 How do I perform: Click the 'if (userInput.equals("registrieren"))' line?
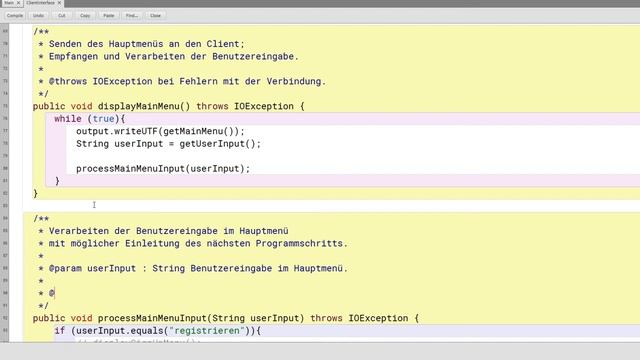[x=158, y=331]
